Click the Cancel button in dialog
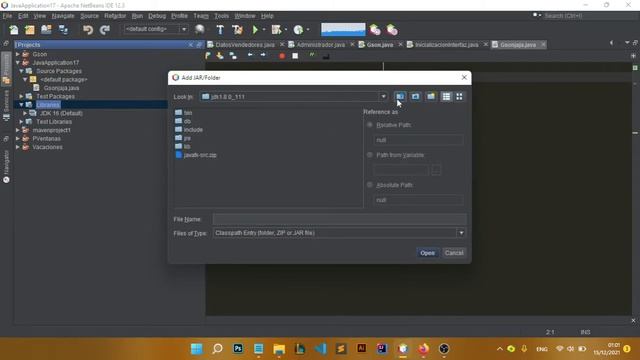Viewport: 640px width, 360px height. click(x=454, y=253)
